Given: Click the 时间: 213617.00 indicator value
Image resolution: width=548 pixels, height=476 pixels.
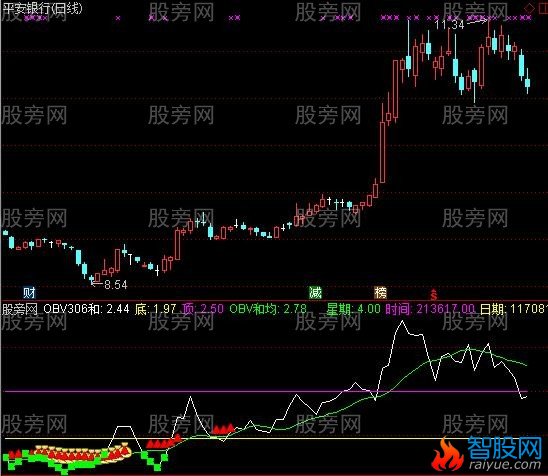Looking at the screenshot, I should click(x=430, y=309).
